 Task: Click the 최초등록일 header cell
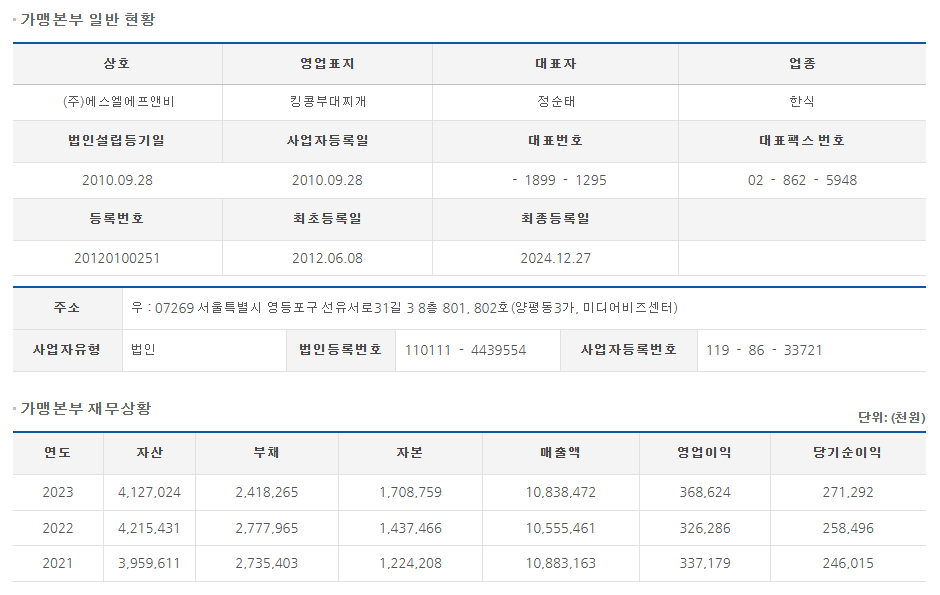327,219
